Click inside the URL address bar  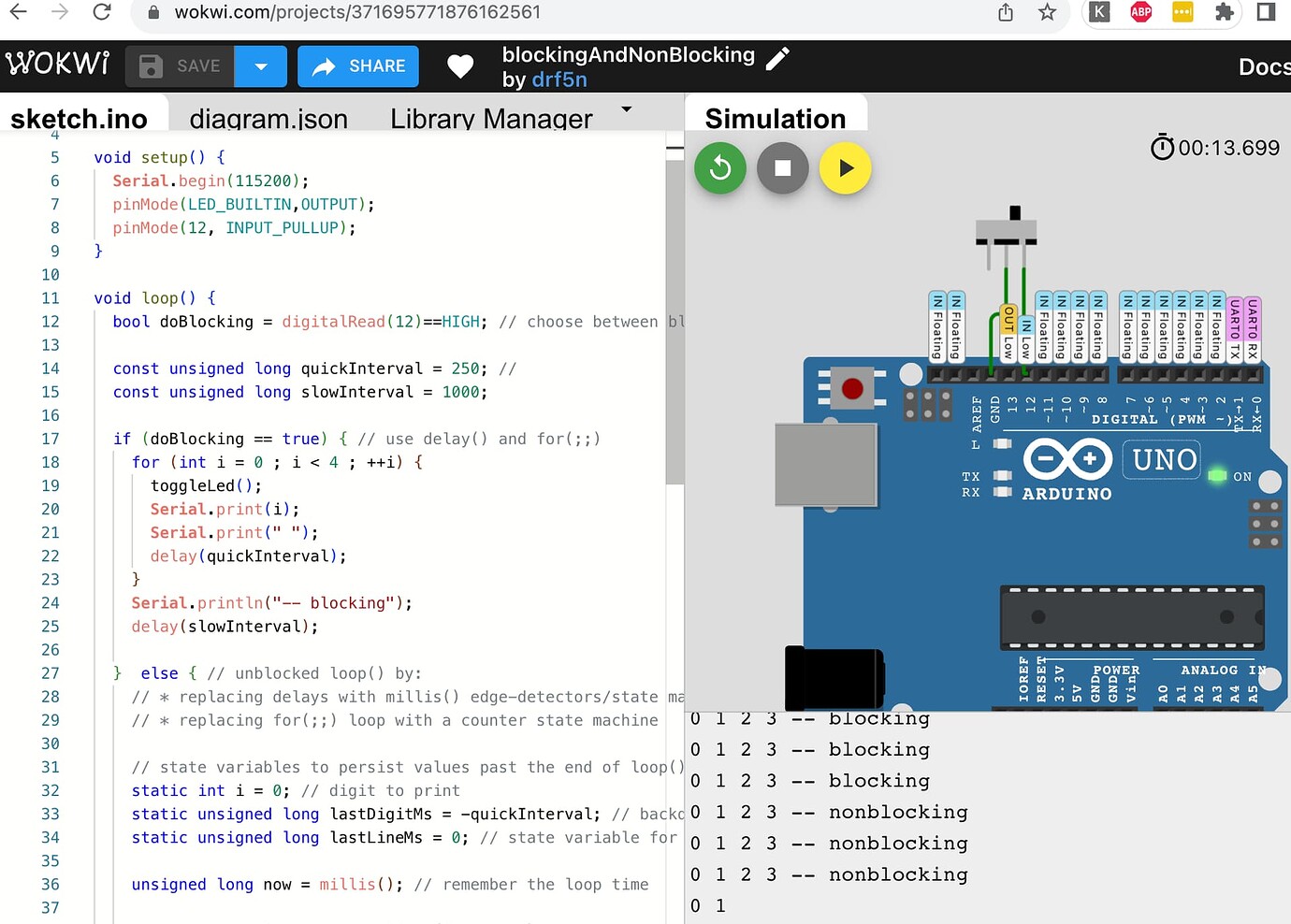coord(374,13)
